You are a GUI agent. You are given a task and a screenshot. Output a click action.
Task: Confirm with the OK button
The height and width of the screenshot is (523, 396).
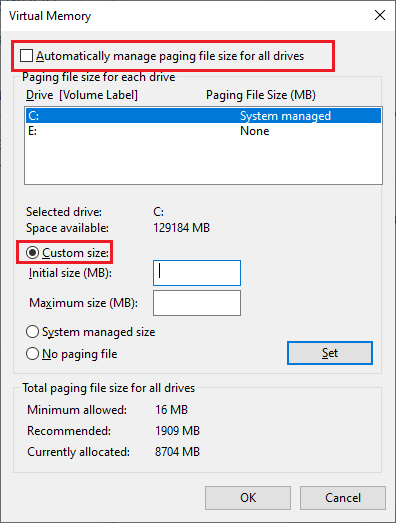[248, 498]
